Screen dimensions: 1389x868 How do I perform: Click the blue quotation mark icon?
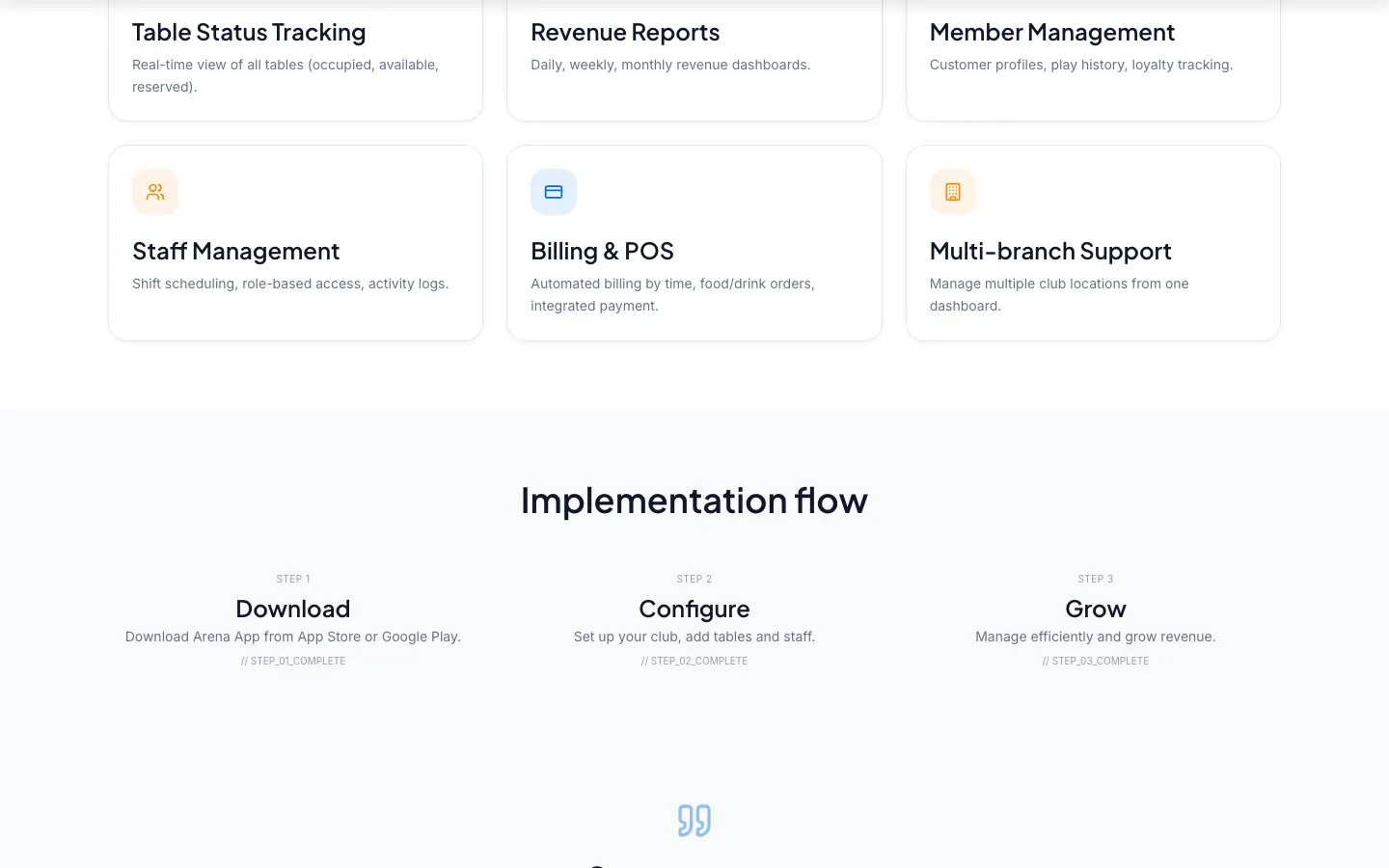click(x=694, y=821)
